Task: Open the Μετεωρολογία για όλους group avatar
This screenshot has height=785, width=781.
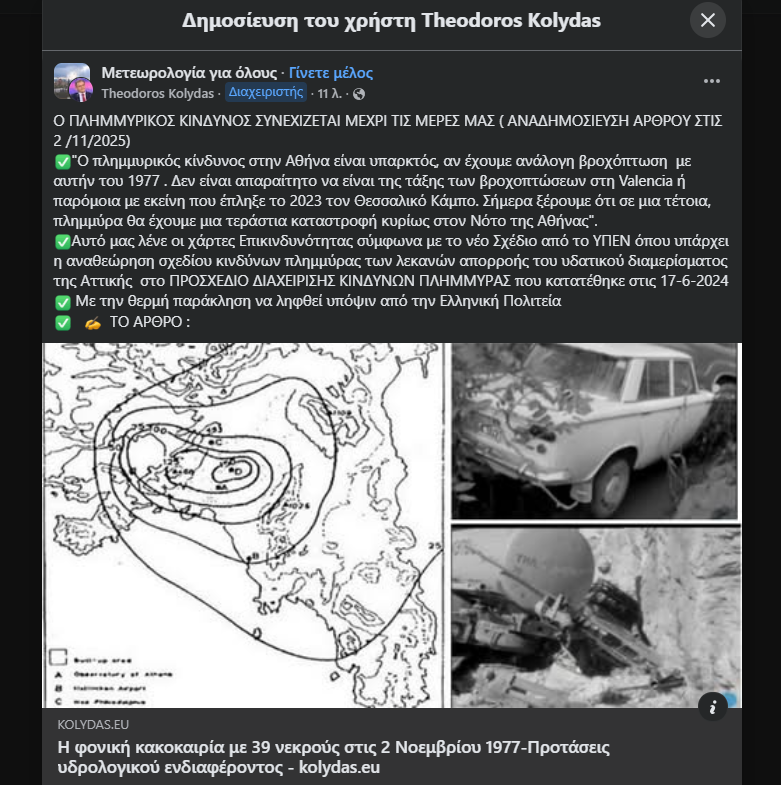Action: pos(71,79)
